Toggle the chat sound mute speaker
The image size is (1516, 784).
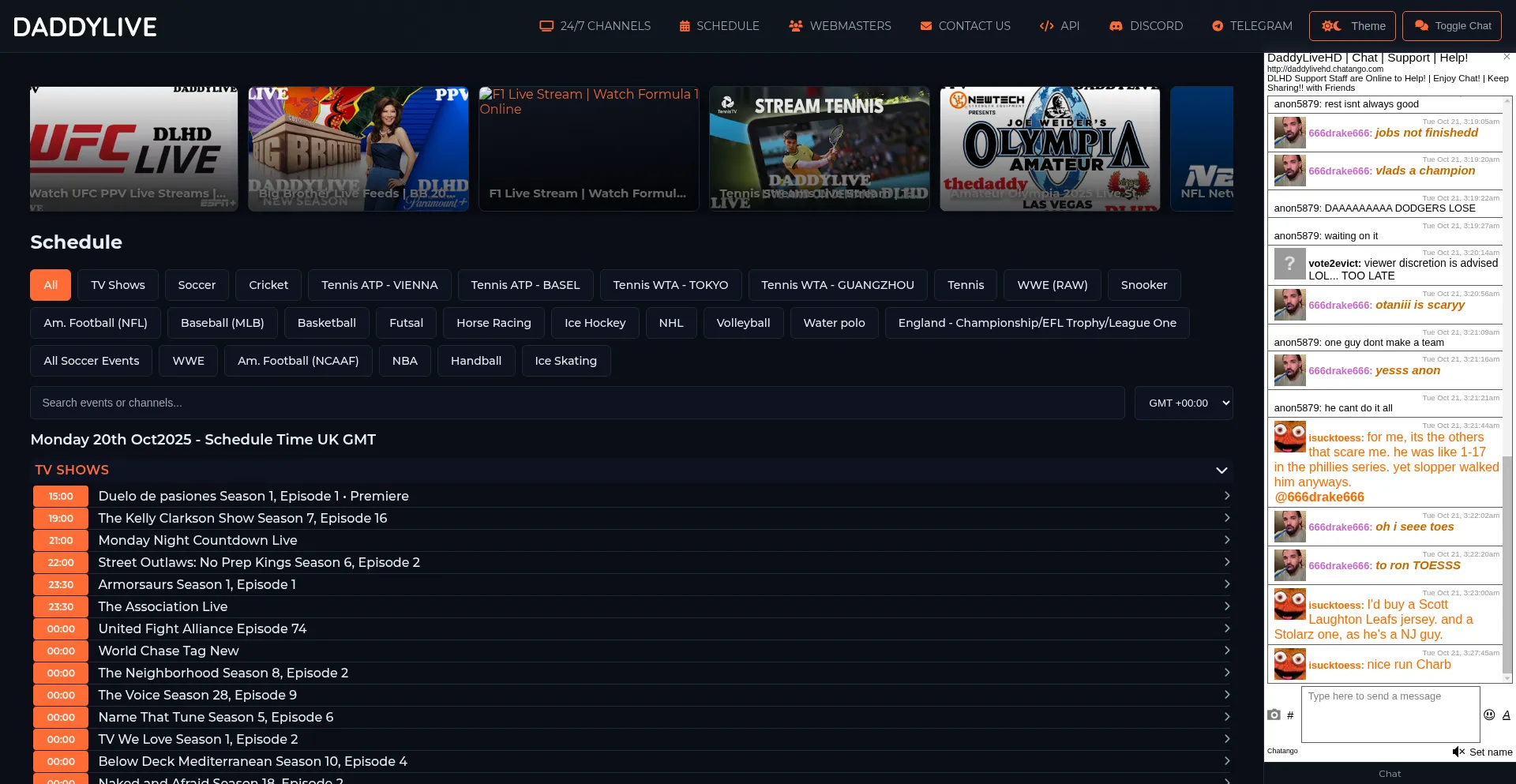pos(1458,752)
